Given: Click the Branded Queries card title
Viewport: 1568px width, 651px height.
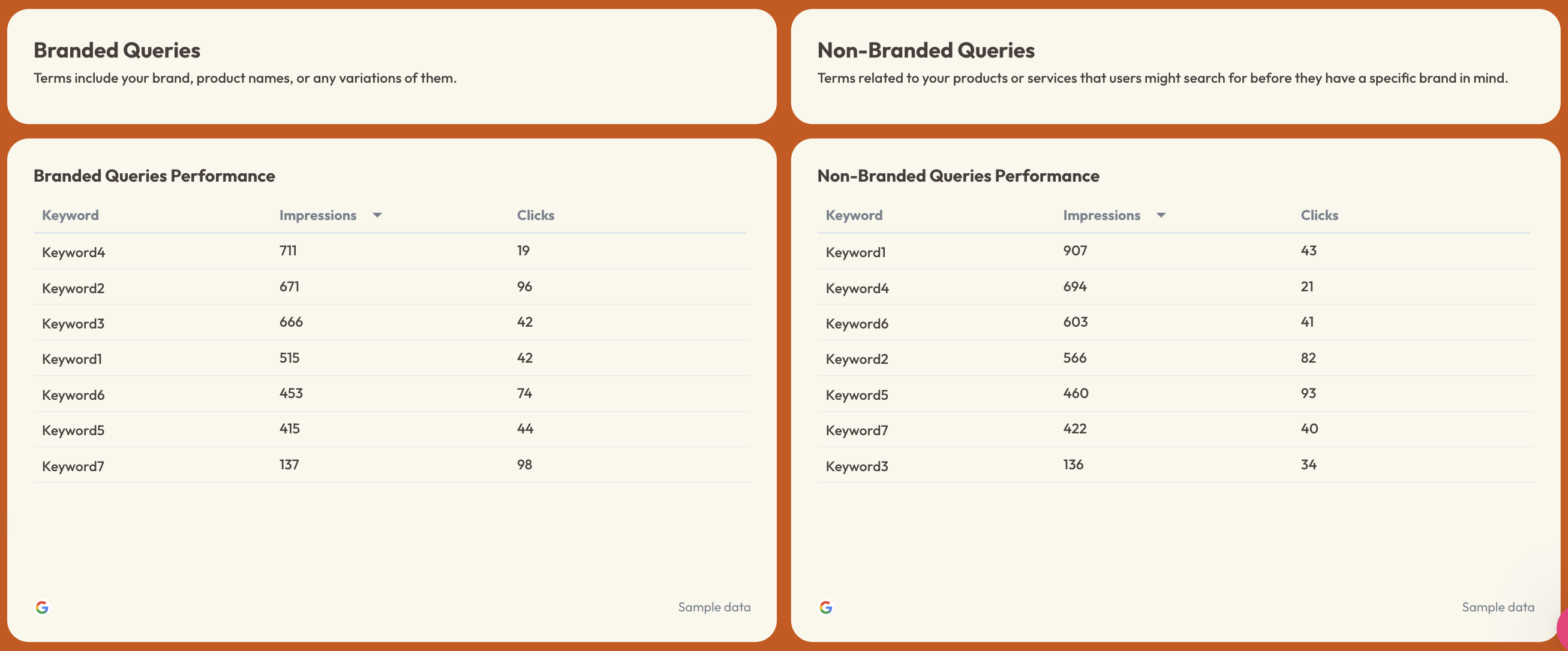Looking at the screenshot, I should point(117,50).
